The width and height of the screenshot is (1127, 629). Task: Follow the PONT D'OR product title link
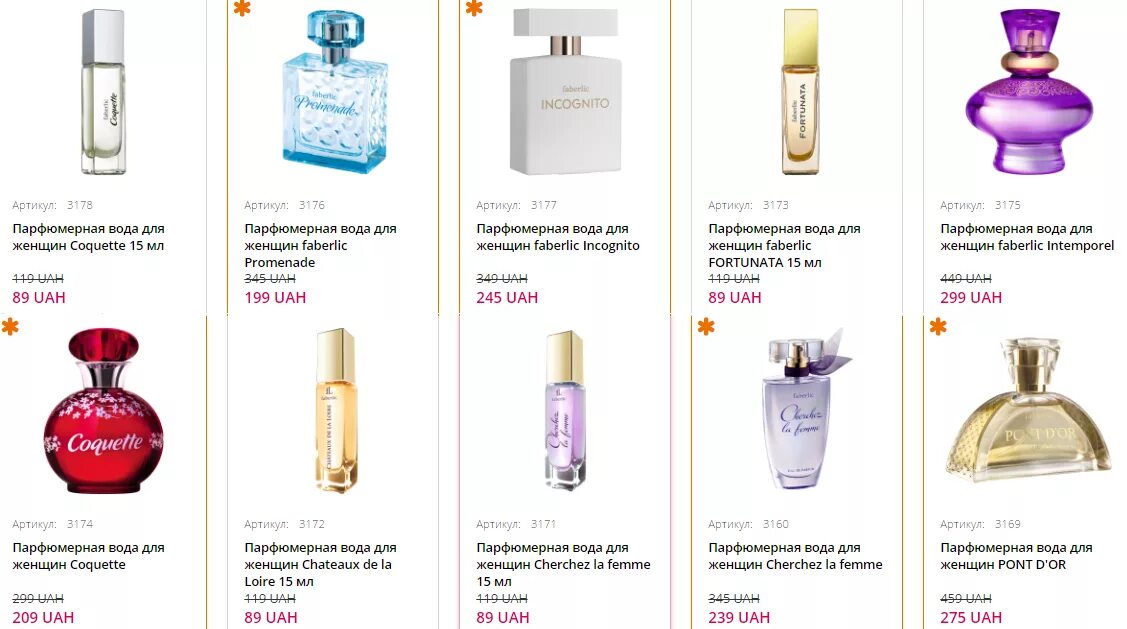(x=1016, y=556)
